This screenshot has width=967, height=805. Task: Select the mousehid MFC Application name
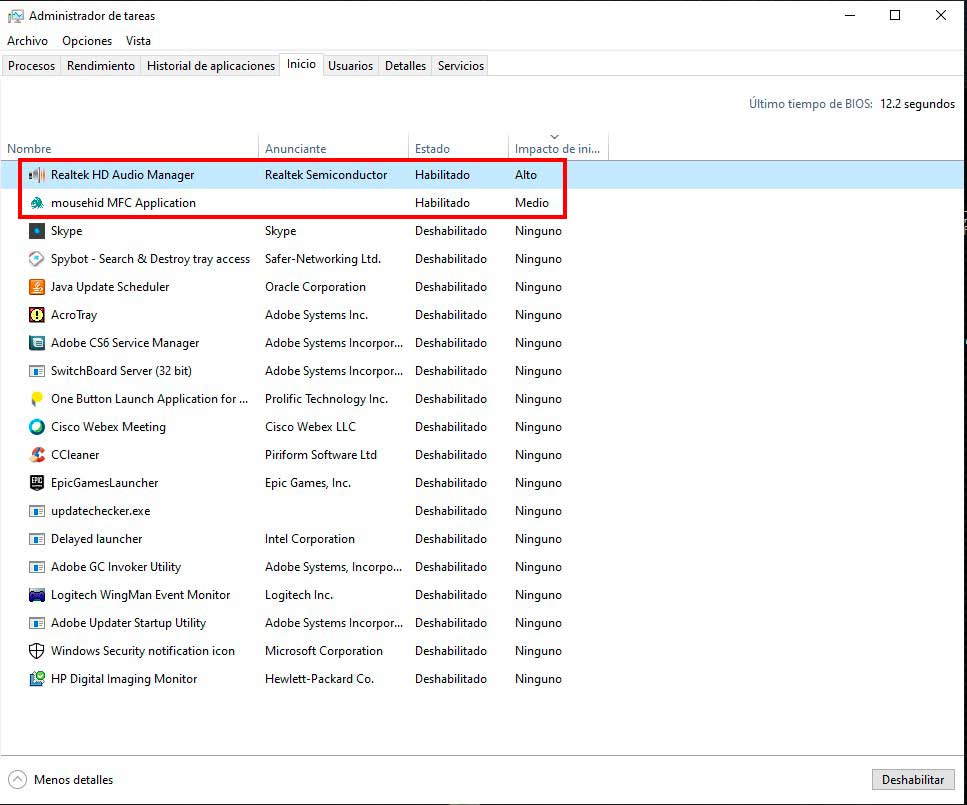tap(123, 203)
